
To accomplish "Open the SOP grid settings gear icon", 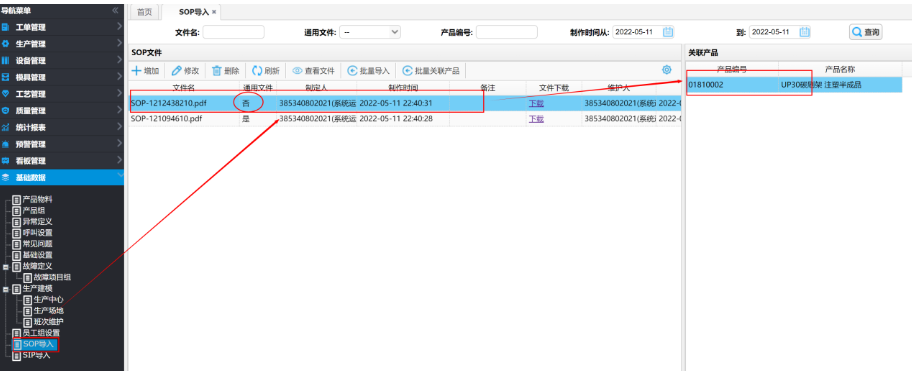I will [667, 70].
